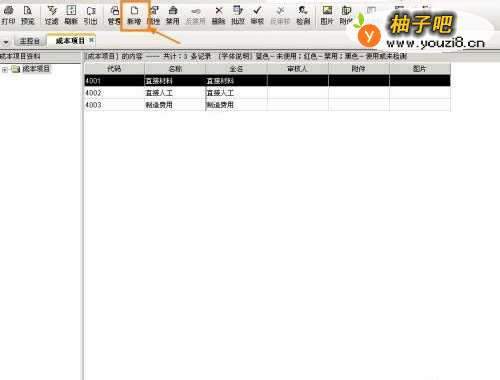This screenshot has height=380, width=500.
Task: Refresh list with 刷新 icon
Action: coord(71,15)
